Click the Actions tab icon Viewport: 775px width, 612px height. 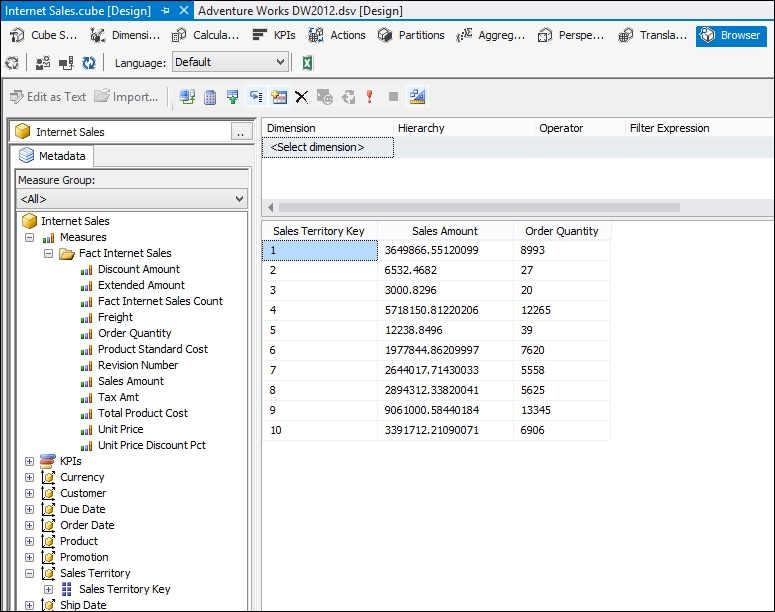[x=316, y=35]
